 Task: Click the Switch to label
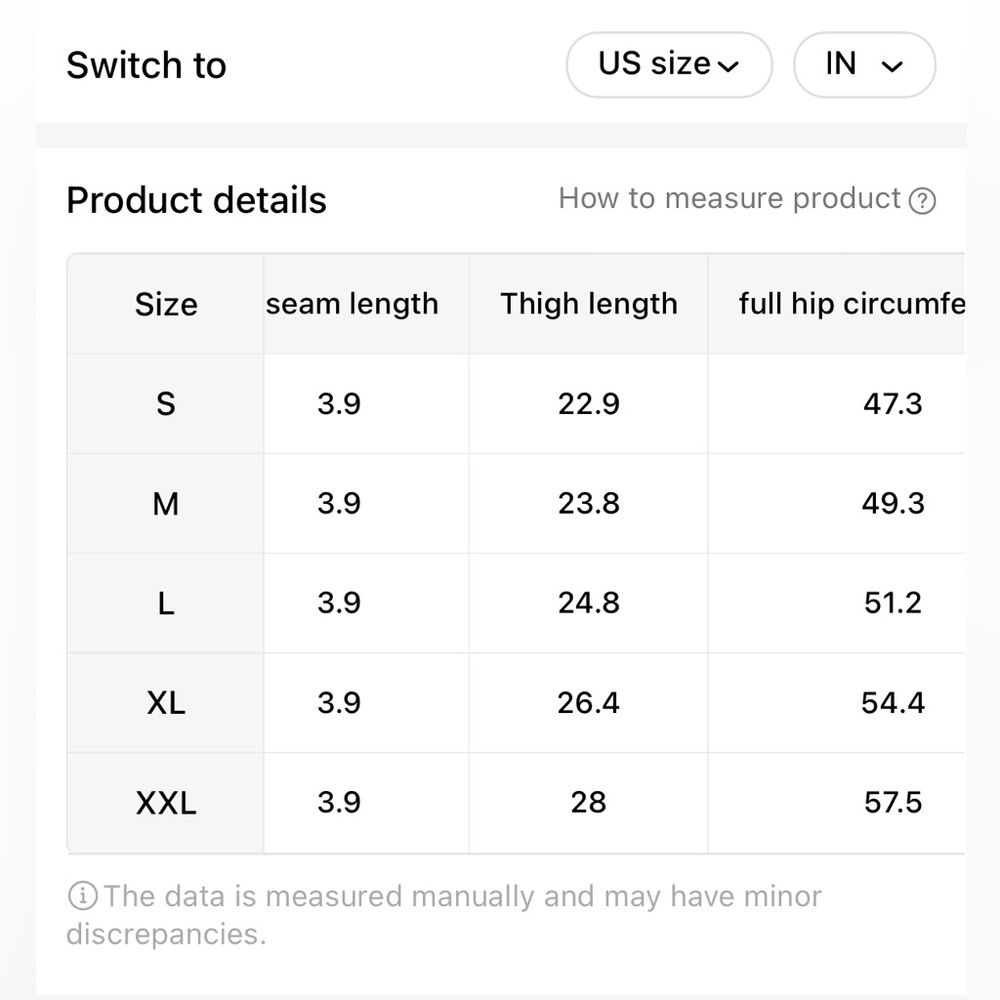point(146,66)
